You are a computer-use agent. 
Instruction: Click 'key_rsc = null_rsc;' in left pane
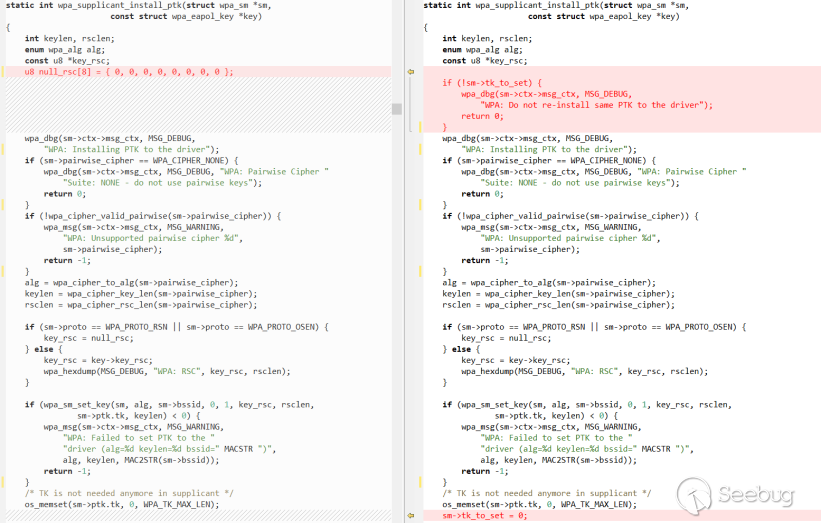tap(89, 338)
